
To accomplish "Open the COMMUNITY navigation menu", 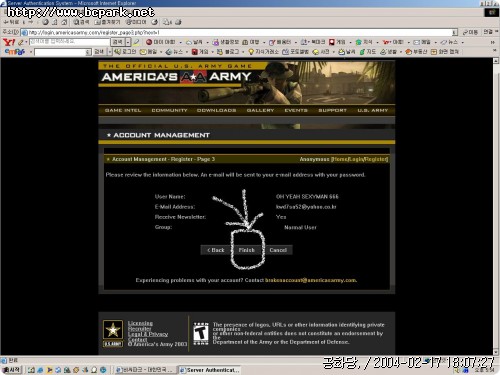I will click(169, 110).
